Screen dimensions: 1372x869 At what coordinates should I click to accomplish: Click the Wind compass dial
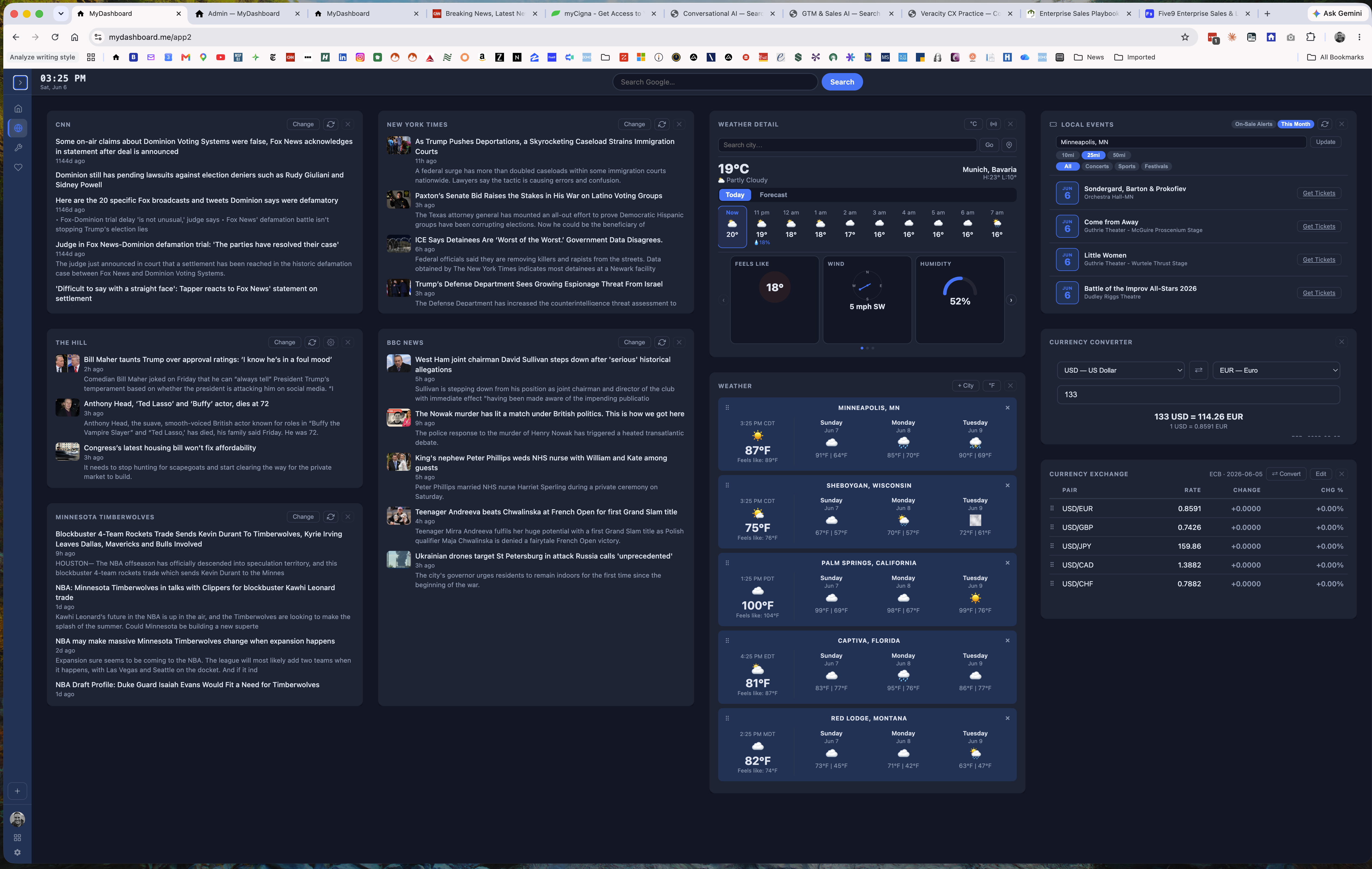867,285
